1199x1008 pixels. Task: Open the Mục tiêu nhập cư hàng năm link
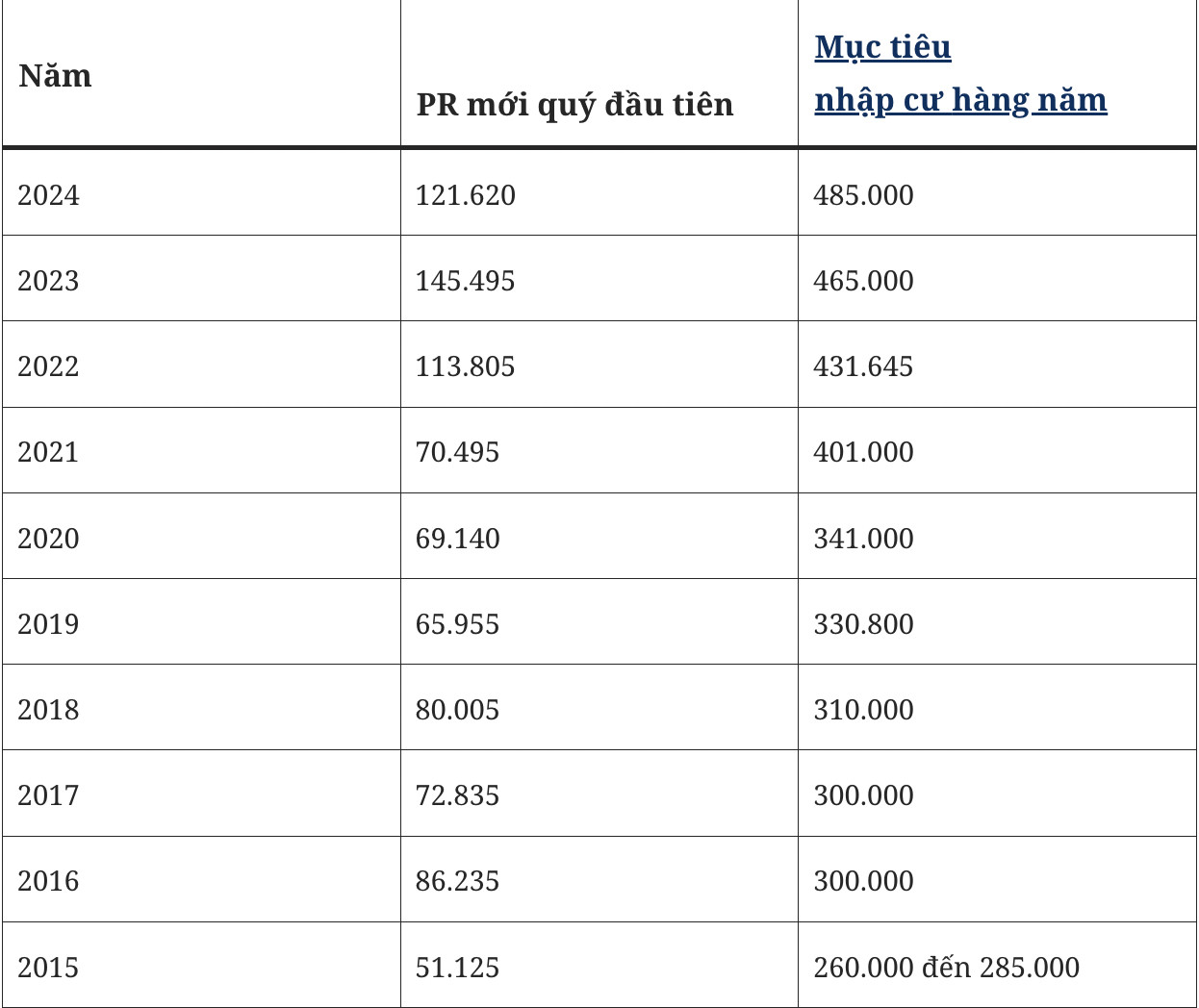point(960,73)
